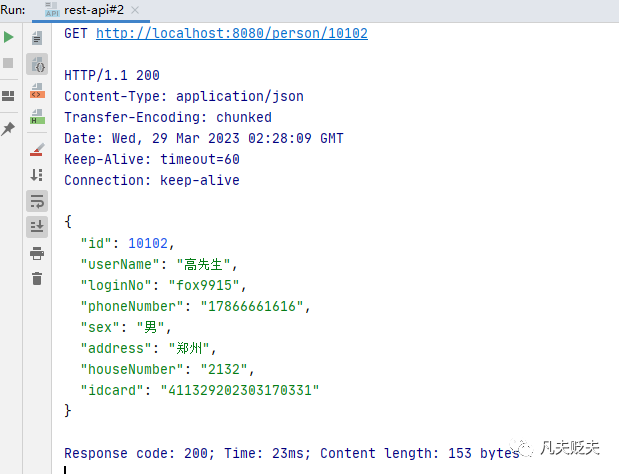The width and height of the screenshot is (619, 474).
Task: Click the "id": 10102 line
Action: 127,243
